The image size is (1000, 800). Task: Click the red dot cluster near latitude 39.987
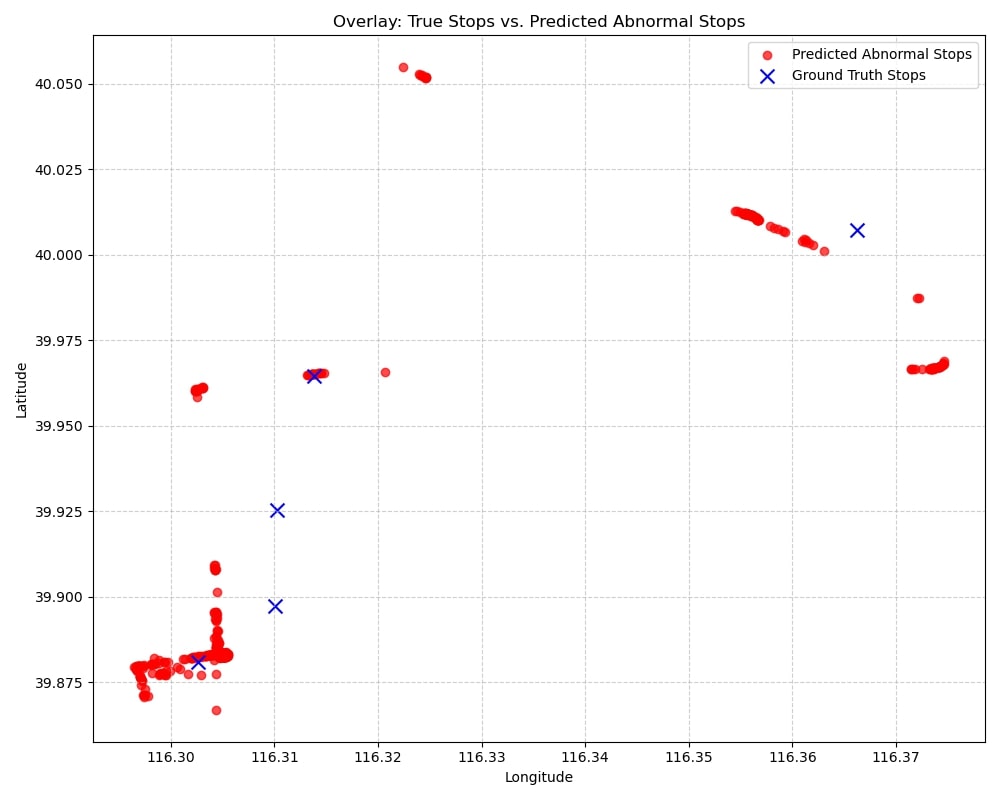pos(918,299)
